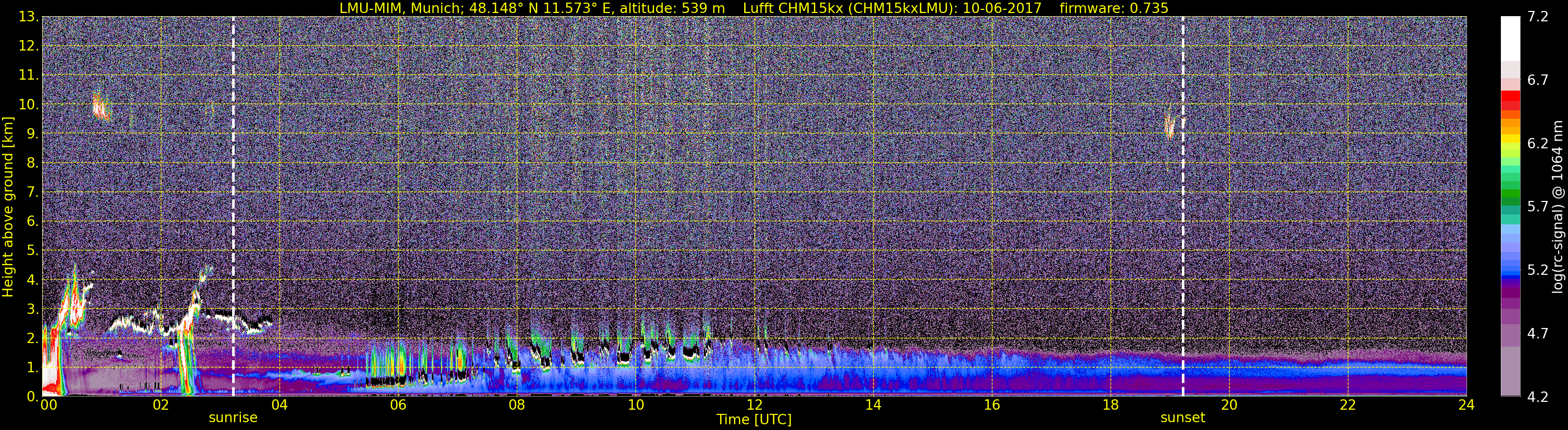
Task: Click the height axis tick label 12
Action: click(x=28, y=46)
